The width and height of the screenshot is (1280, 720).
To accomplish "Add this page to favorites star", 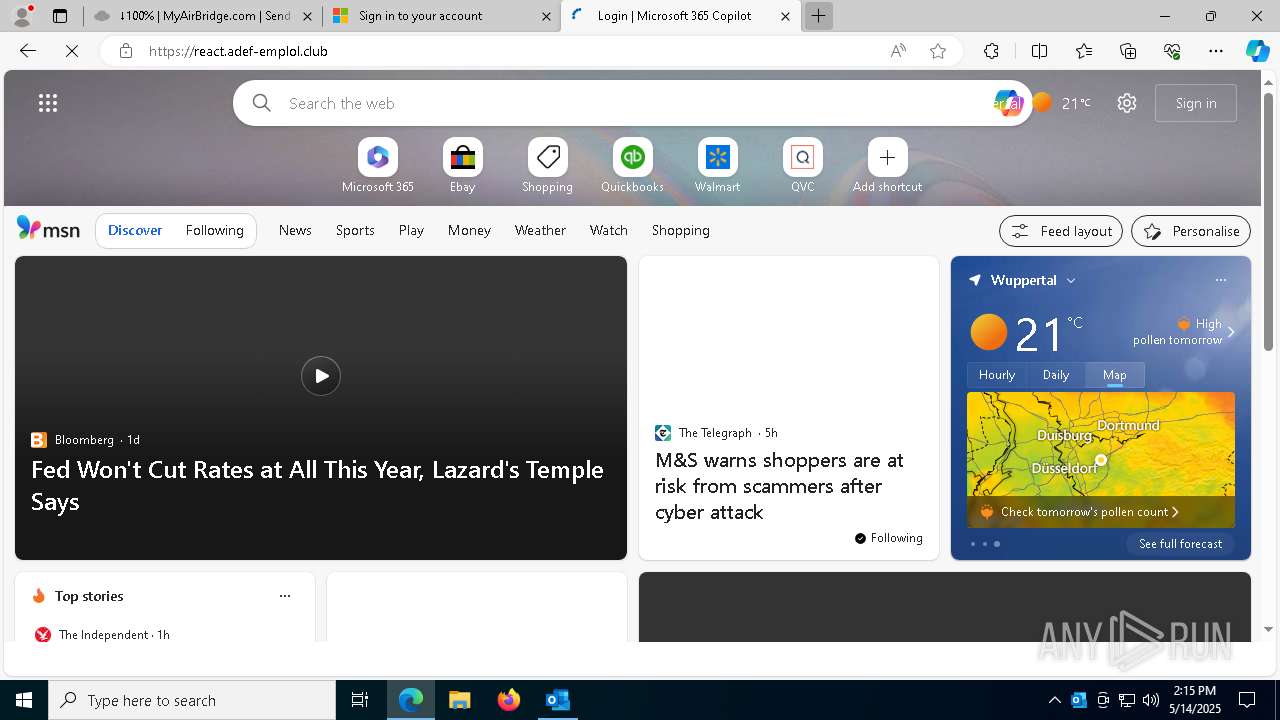I will click(938, 51).
